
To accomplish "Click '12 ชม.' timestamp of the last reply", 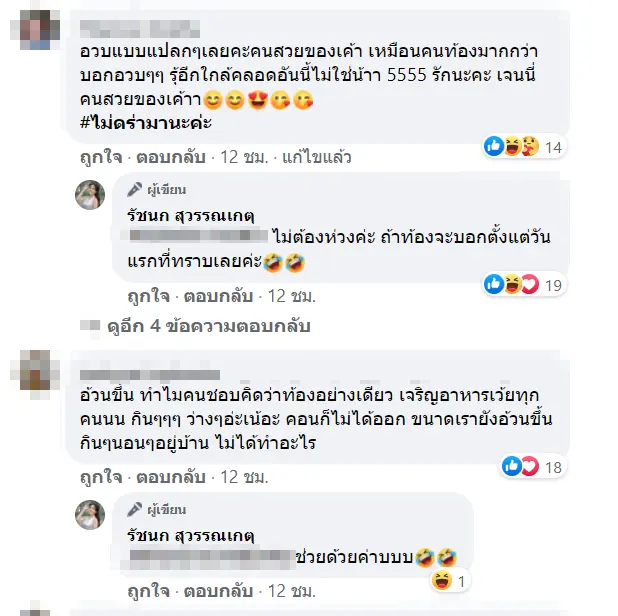I will pyautogui.click(x=292, y=591).
